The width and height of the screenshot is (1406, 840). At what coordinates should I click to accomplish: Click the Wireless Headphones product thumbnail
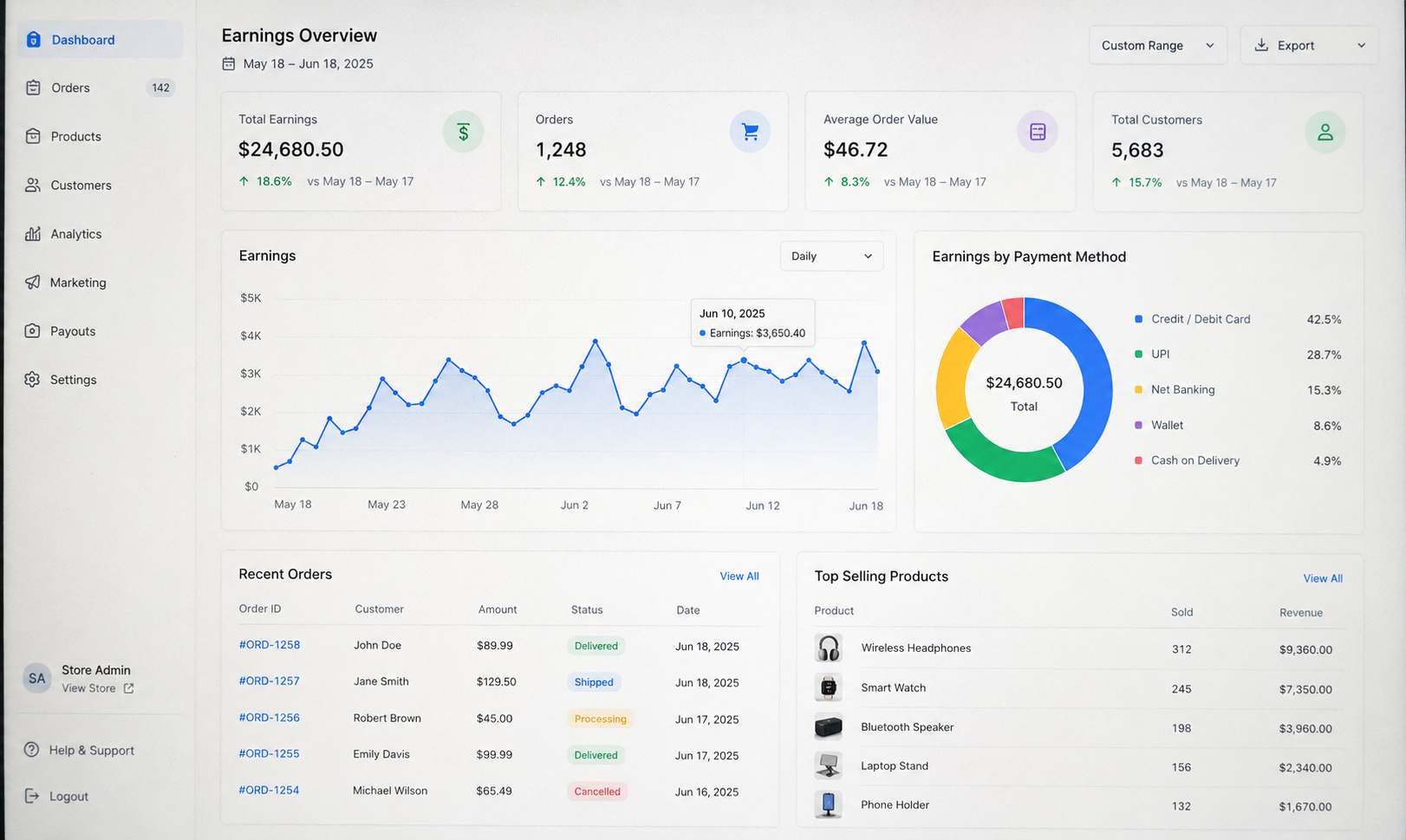click(829, 648)
